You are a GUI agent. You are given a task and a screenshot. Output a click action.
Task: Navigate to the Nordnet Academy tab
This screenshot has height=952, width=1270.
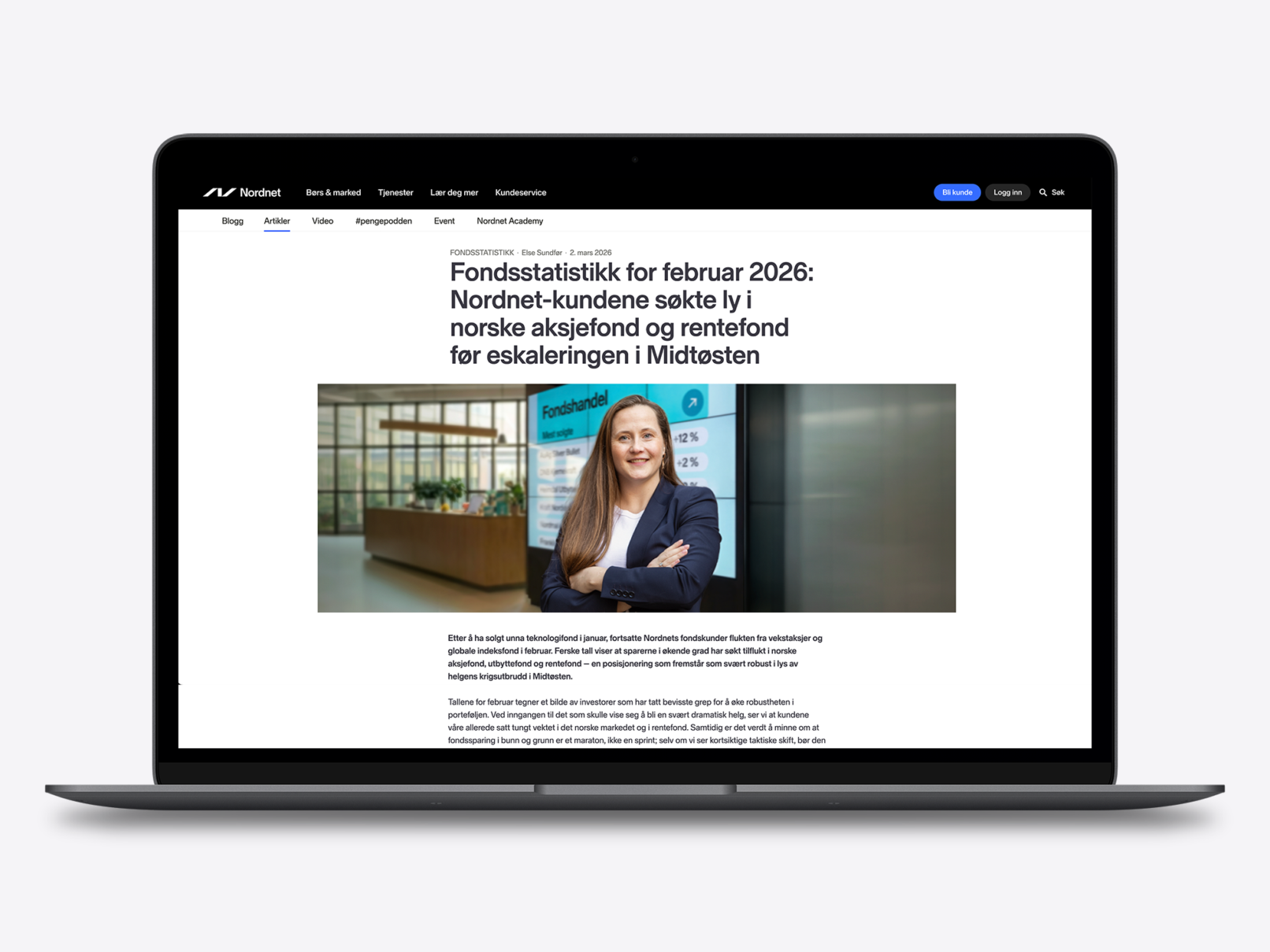(510, 221)
